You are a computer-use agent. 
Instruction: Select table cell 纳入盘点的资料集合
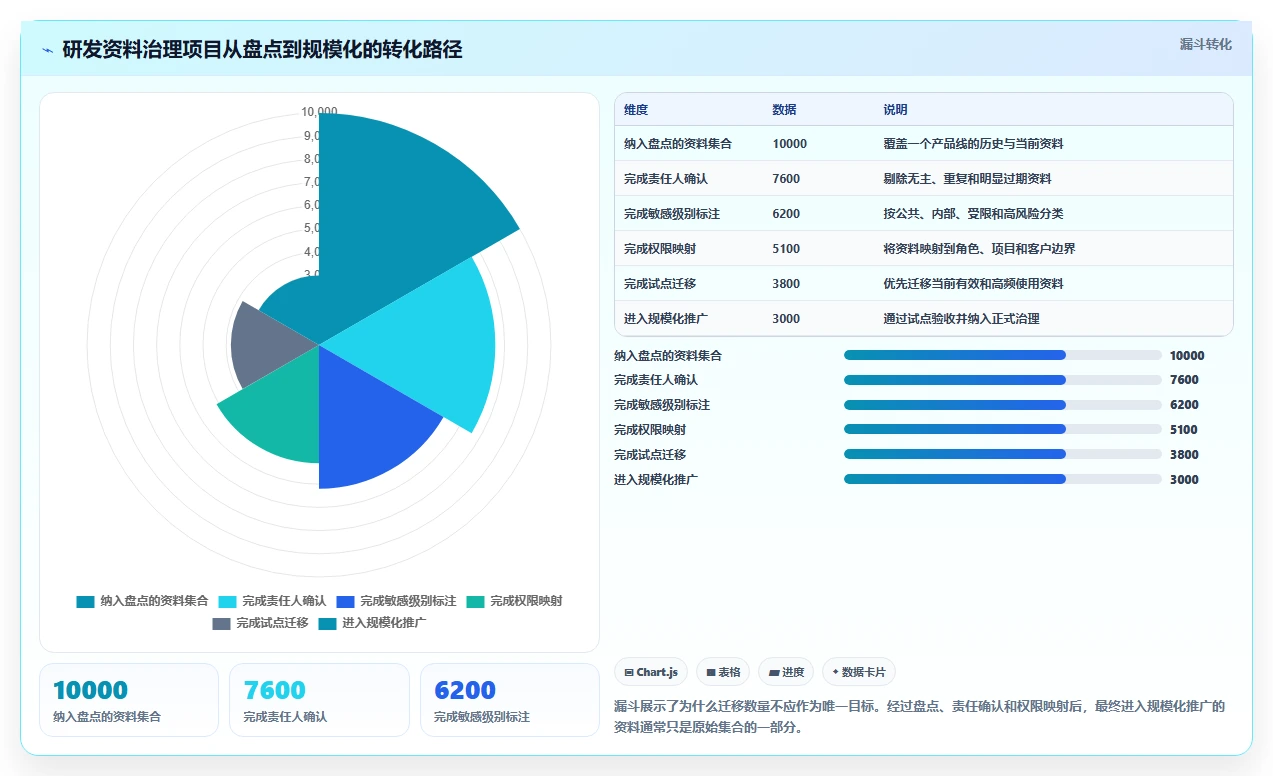[x=678, y=144]
